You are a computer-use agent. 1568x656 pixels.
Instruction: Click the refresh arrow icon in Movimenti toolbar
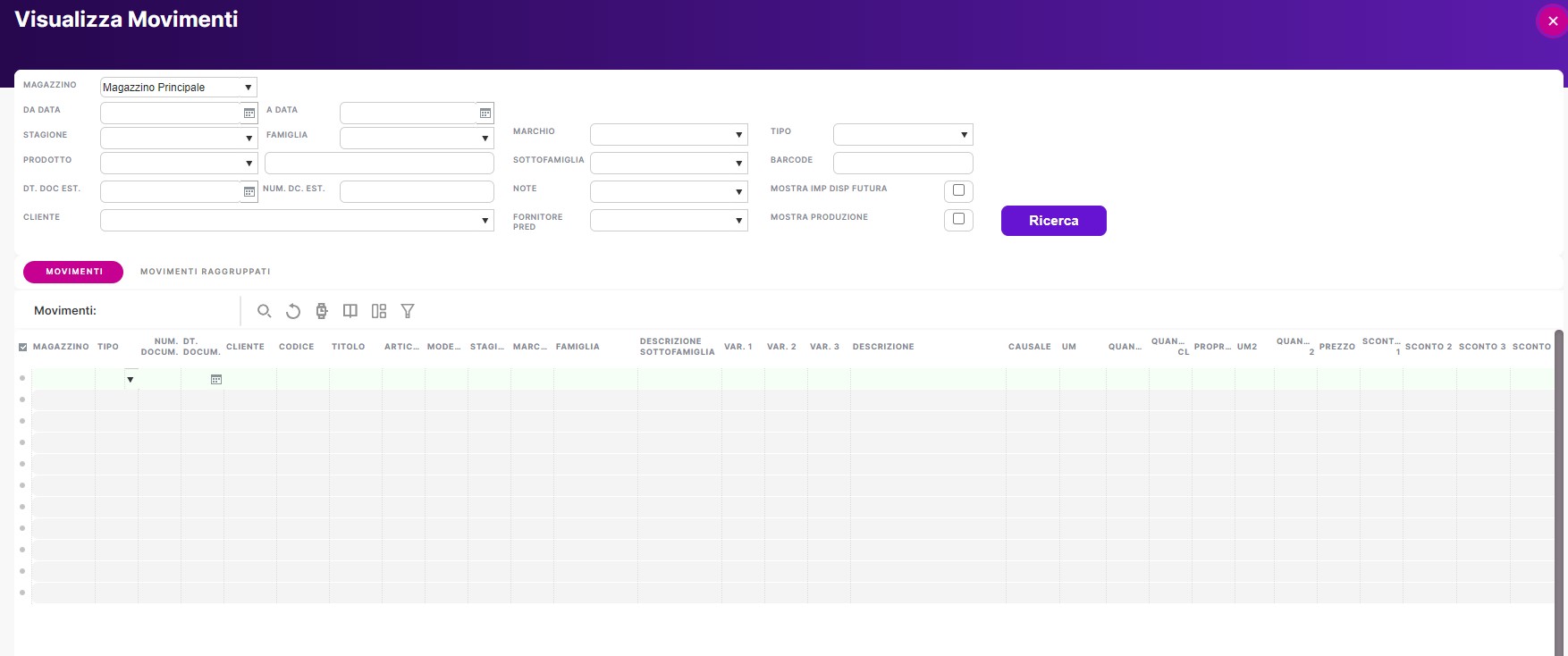click(x=293, y=311)
